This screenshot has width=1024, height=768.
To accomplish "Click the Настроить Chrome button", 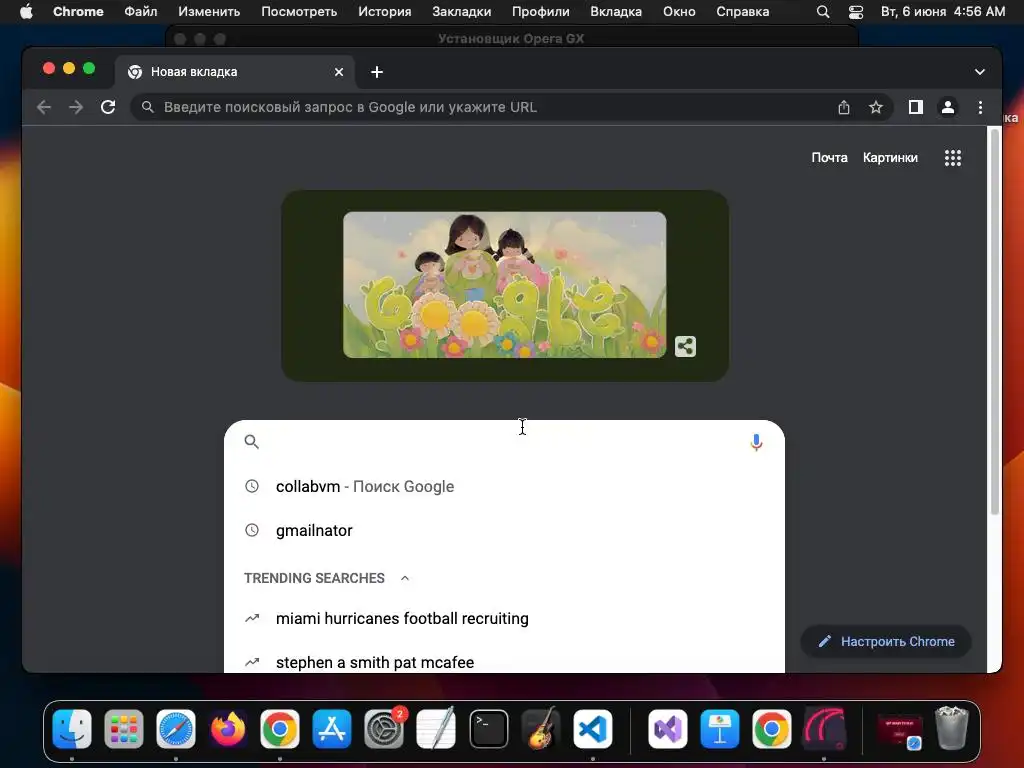I will 886,641.
